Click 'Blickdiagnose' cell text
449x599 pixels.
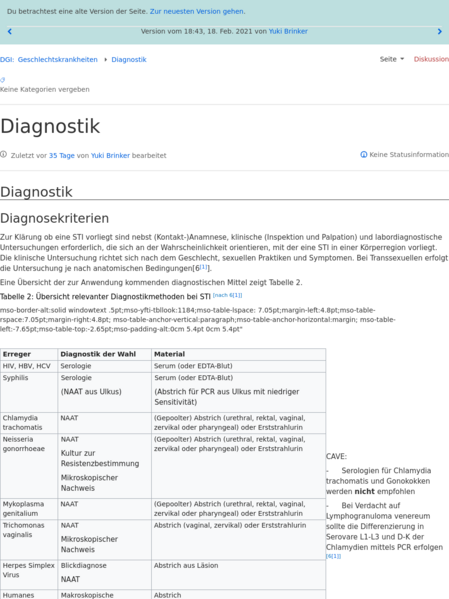pos(83,565)
